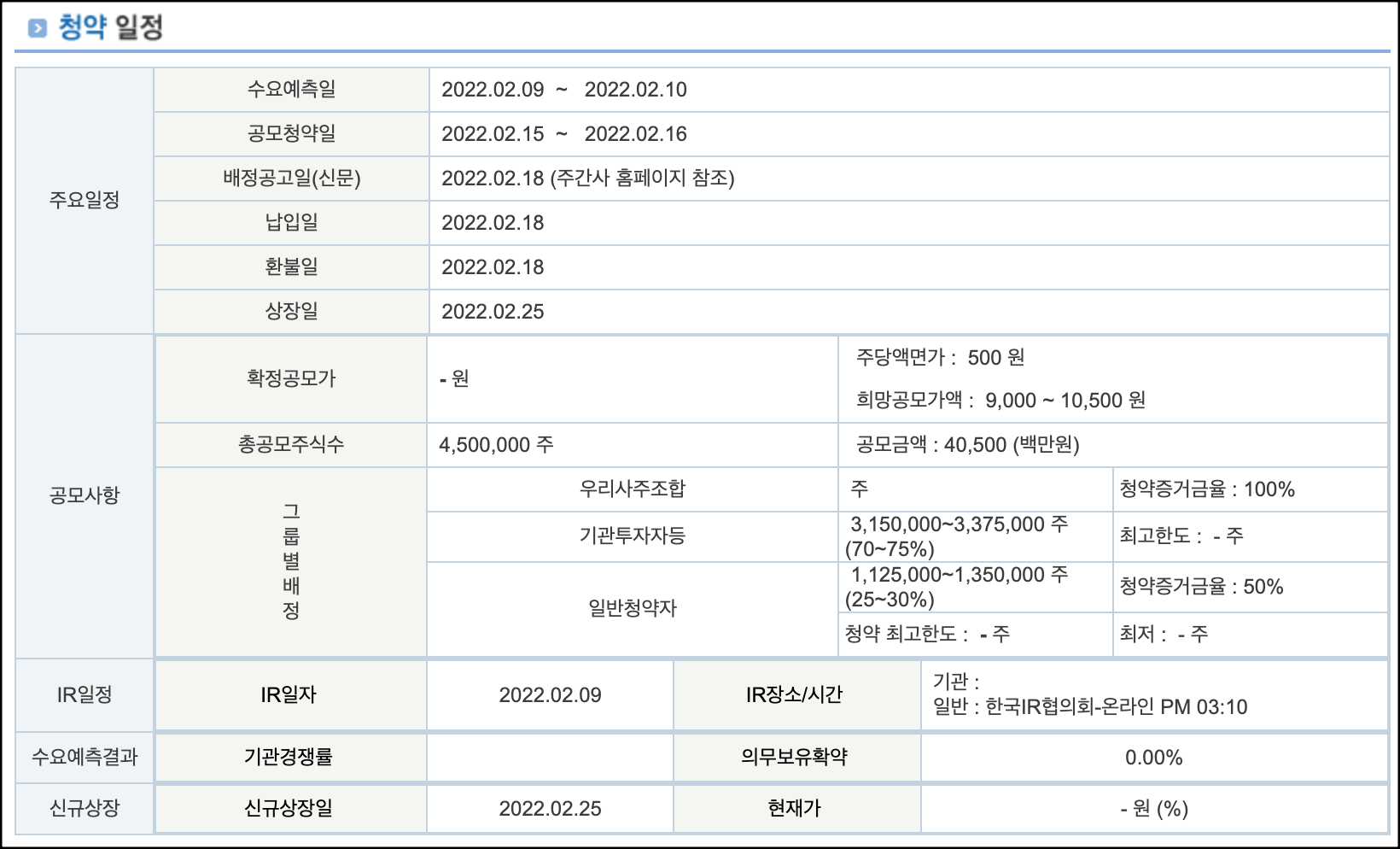The image size is (1400, 849).
Task: Select the 청약 최고한도 text
Action: (x=927, y=634)
